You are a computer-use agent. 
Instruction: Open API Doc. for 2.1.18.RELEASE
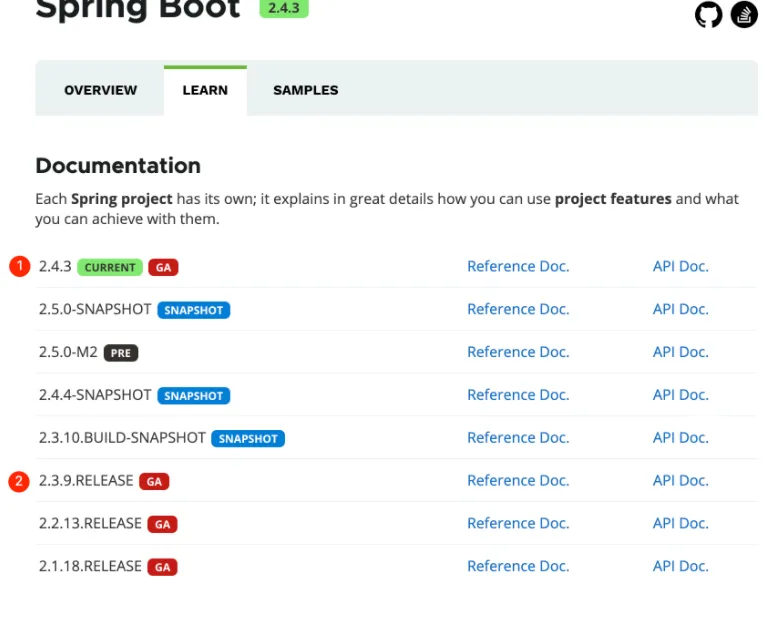(680, 566)
